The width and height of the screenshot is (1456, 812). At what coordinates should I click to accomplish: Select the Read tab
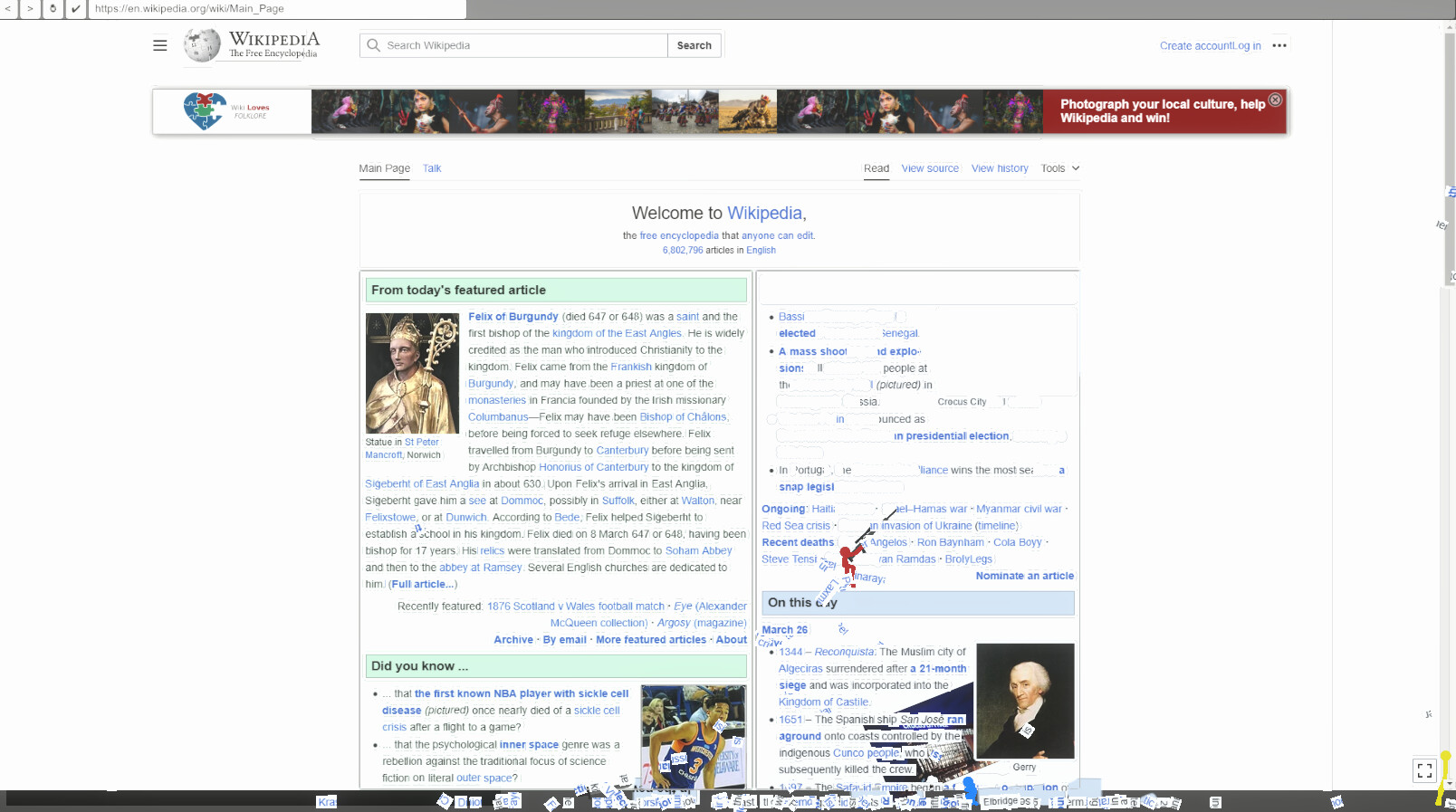876,168
